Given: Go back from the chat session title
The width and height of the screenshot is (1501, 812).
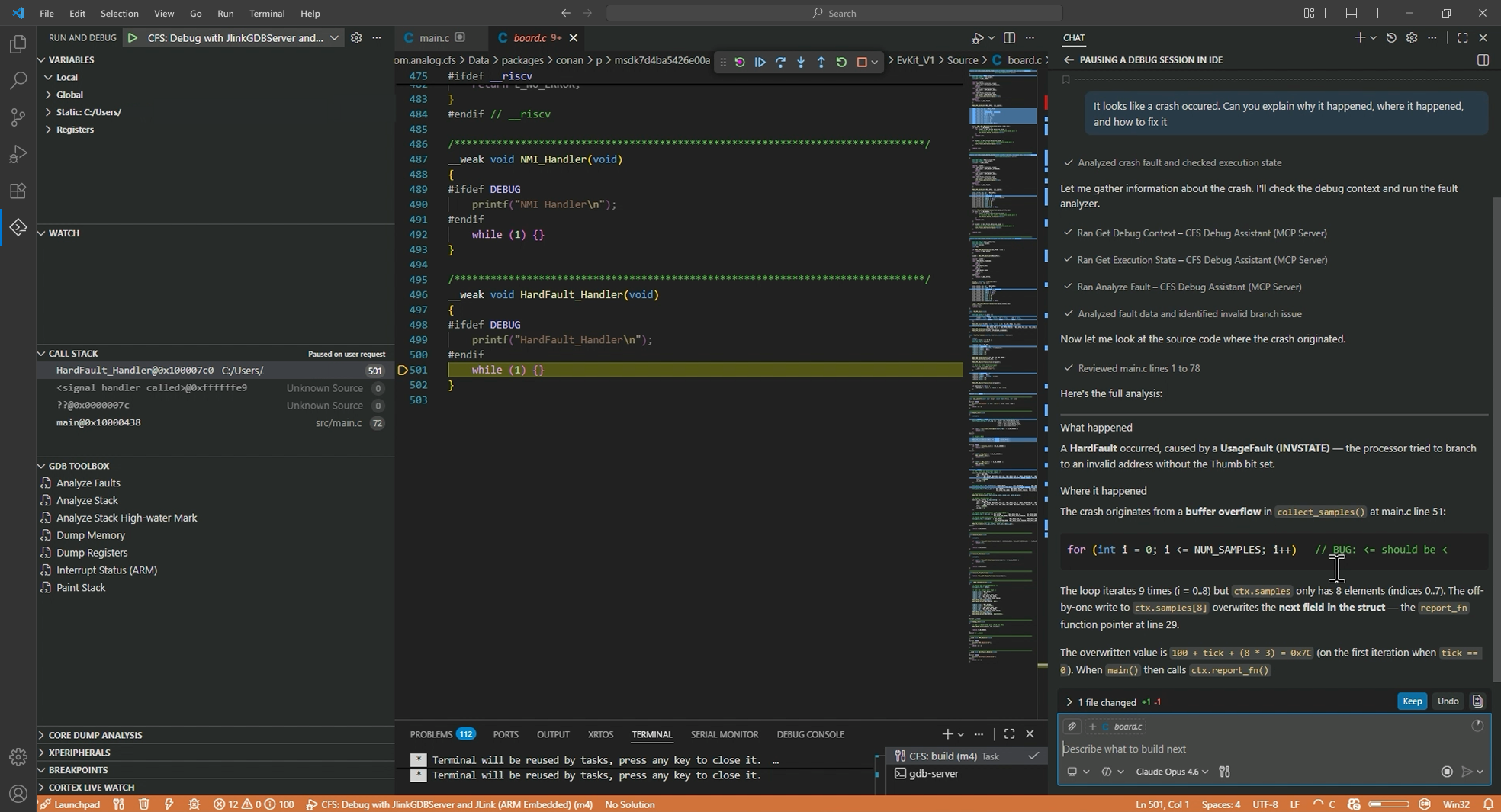Looking at the screenshot, I should [1068, 59].
